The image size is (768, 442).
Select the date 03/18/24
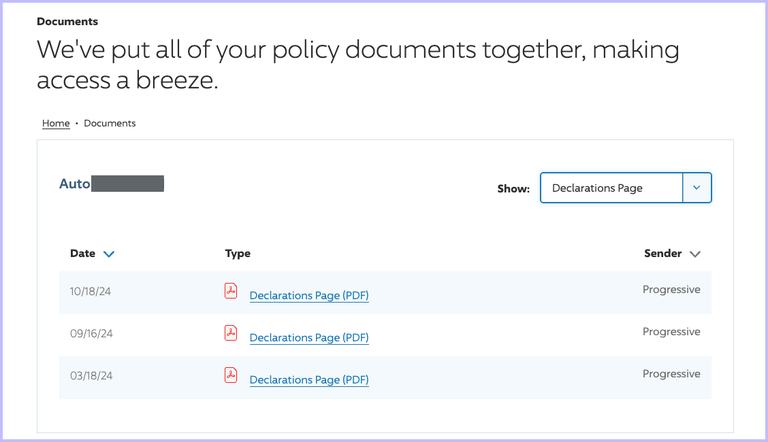[x=91, y=375]
